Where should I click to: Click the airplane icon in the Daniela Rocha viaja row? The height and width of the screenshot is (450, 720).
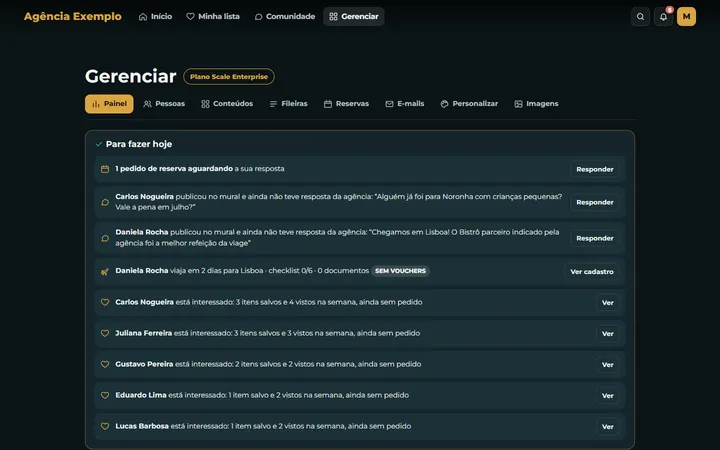(105, 271)
